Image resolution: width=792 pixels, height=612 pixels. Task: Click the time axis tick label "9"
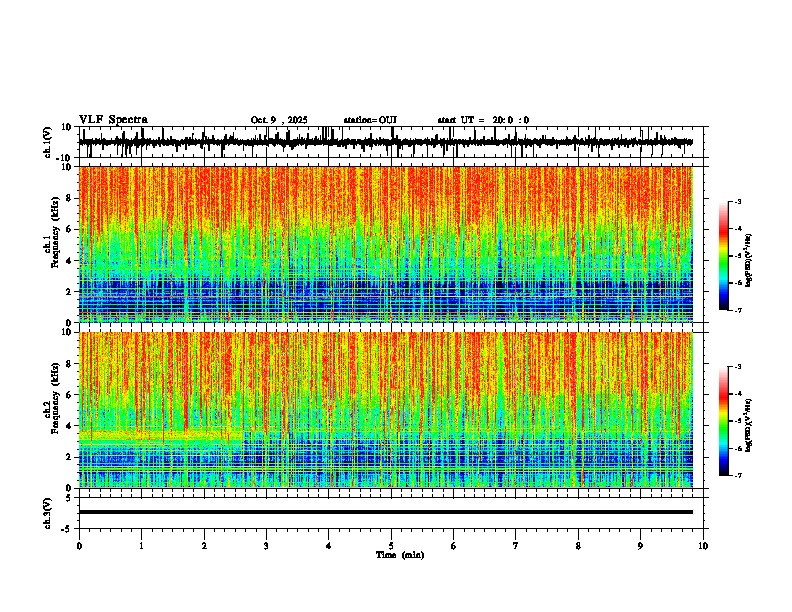pos(640,546)
